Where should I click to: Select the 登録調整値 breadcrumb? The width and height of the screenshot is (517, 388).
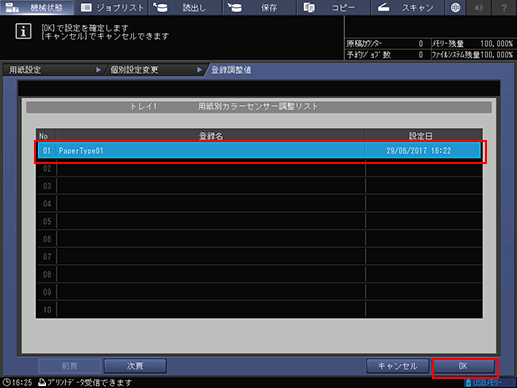click(231, 70)
